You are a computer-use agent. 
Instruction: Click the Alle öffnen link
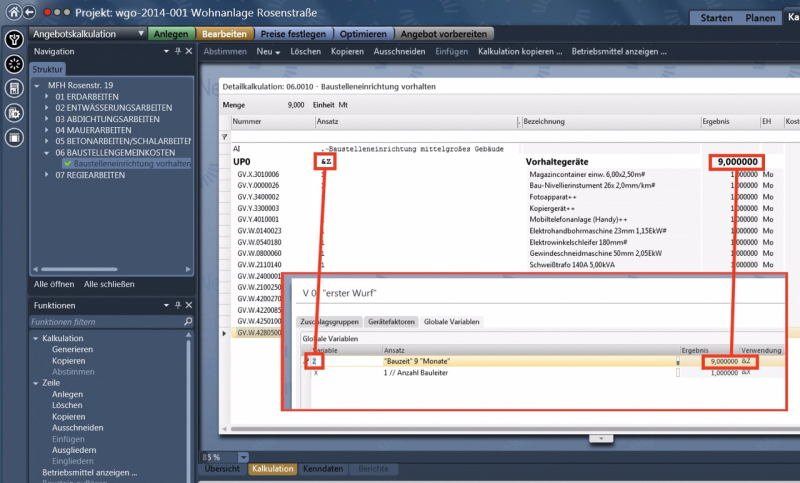click(x=54, y=284)
